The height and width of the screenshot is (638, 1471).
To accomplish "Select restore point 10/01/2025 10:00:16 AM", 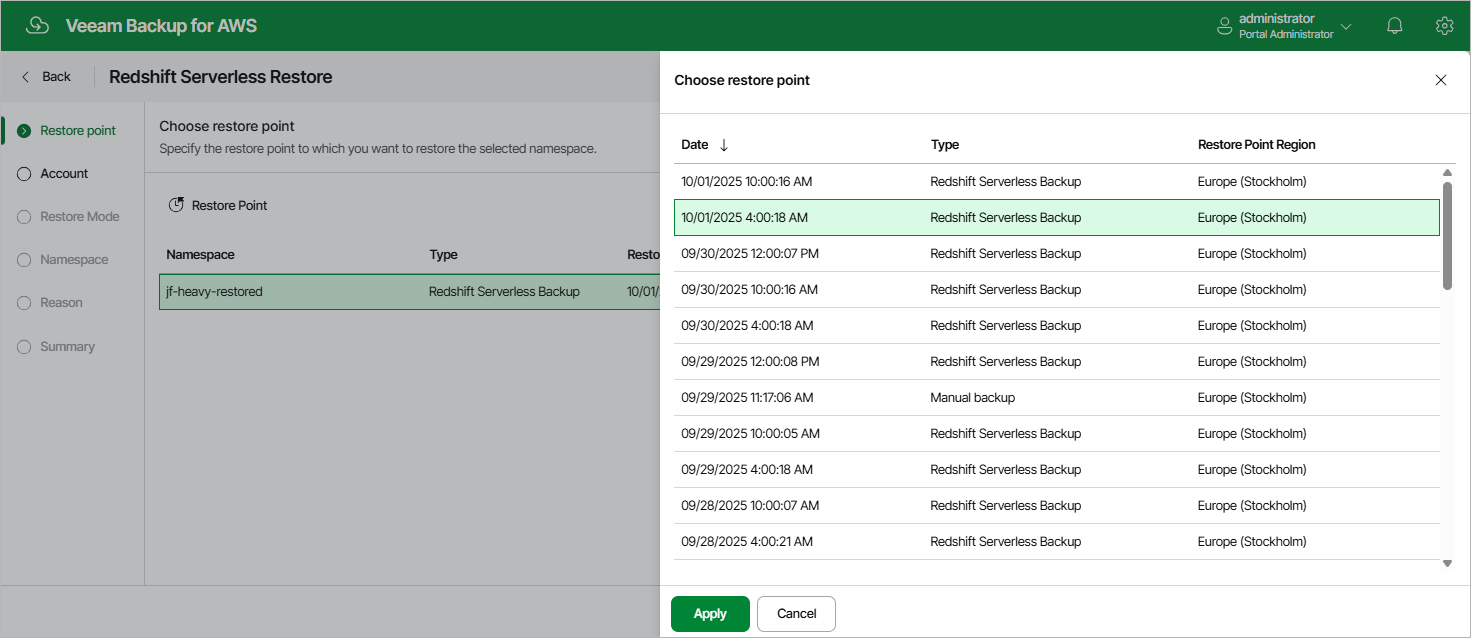I will pyautogui.click(x=1057, y=182).
